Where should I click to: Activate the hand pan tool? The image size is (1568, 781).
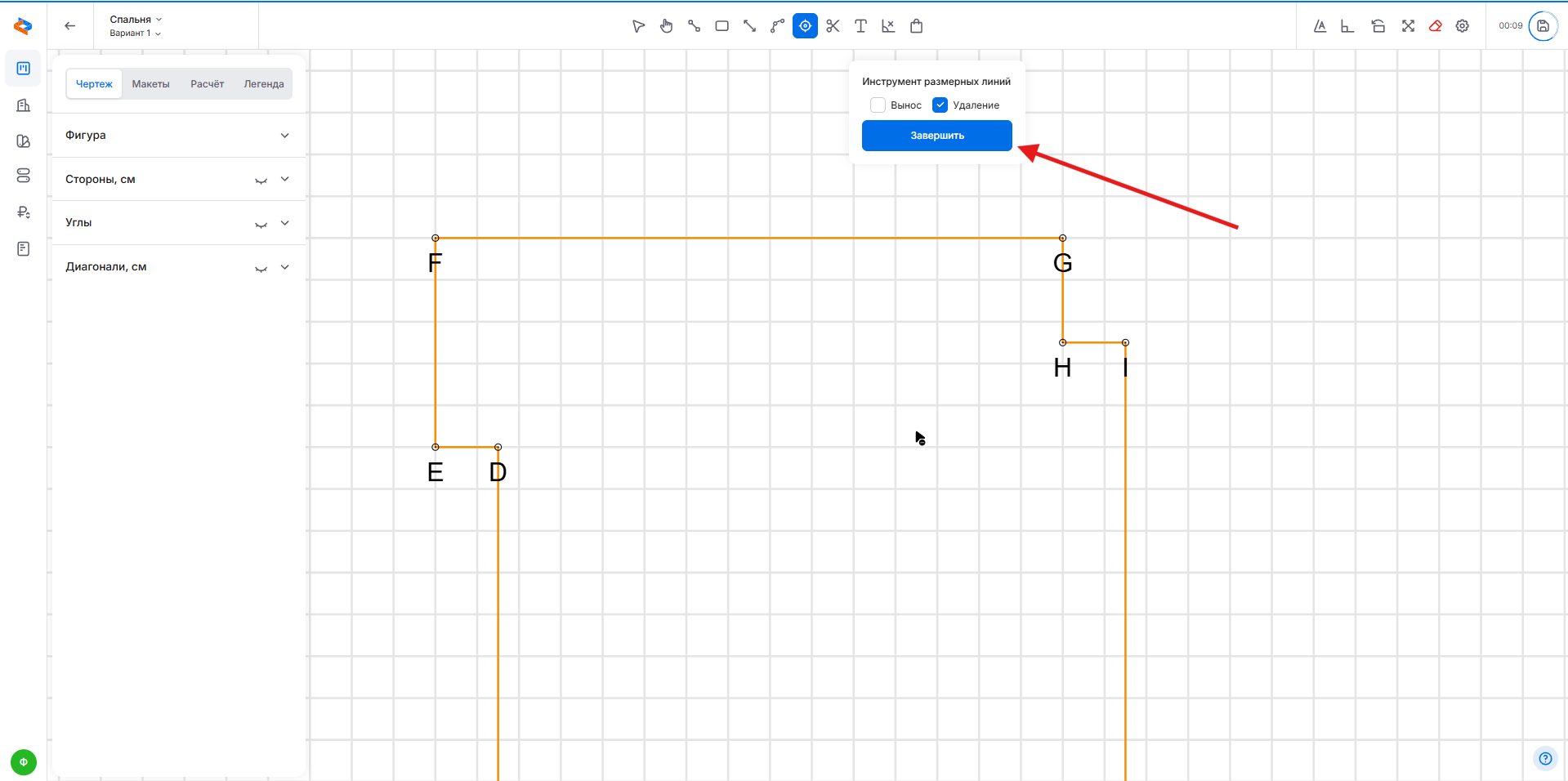(667, 26)
